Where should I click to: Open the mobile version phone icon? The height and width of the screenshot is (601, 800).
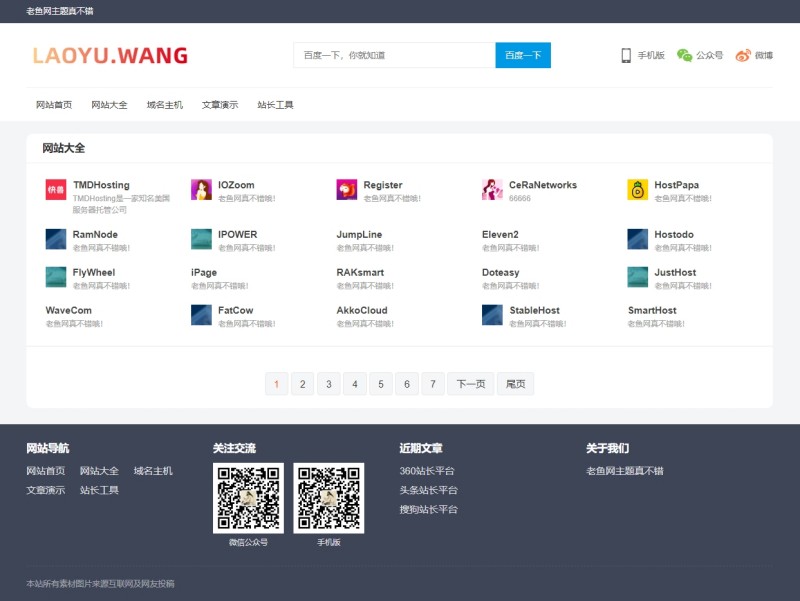[626, 56]
